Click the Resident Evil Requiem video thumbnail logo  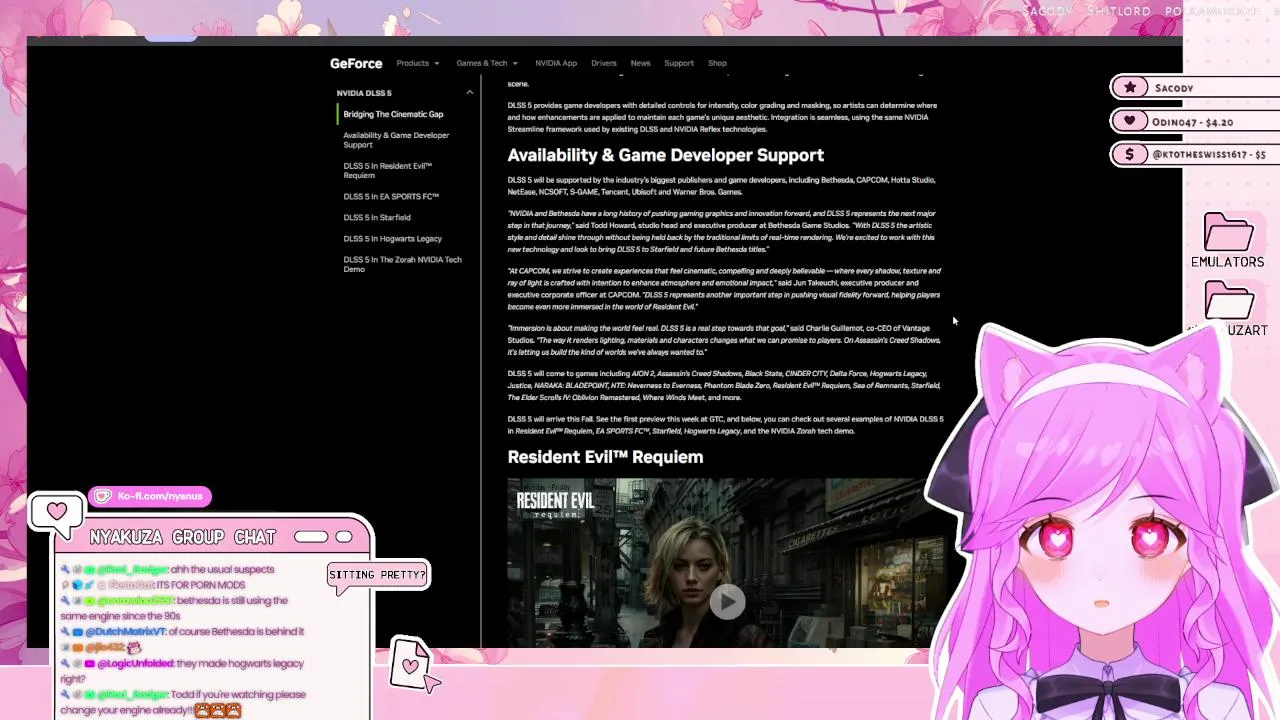556,504
